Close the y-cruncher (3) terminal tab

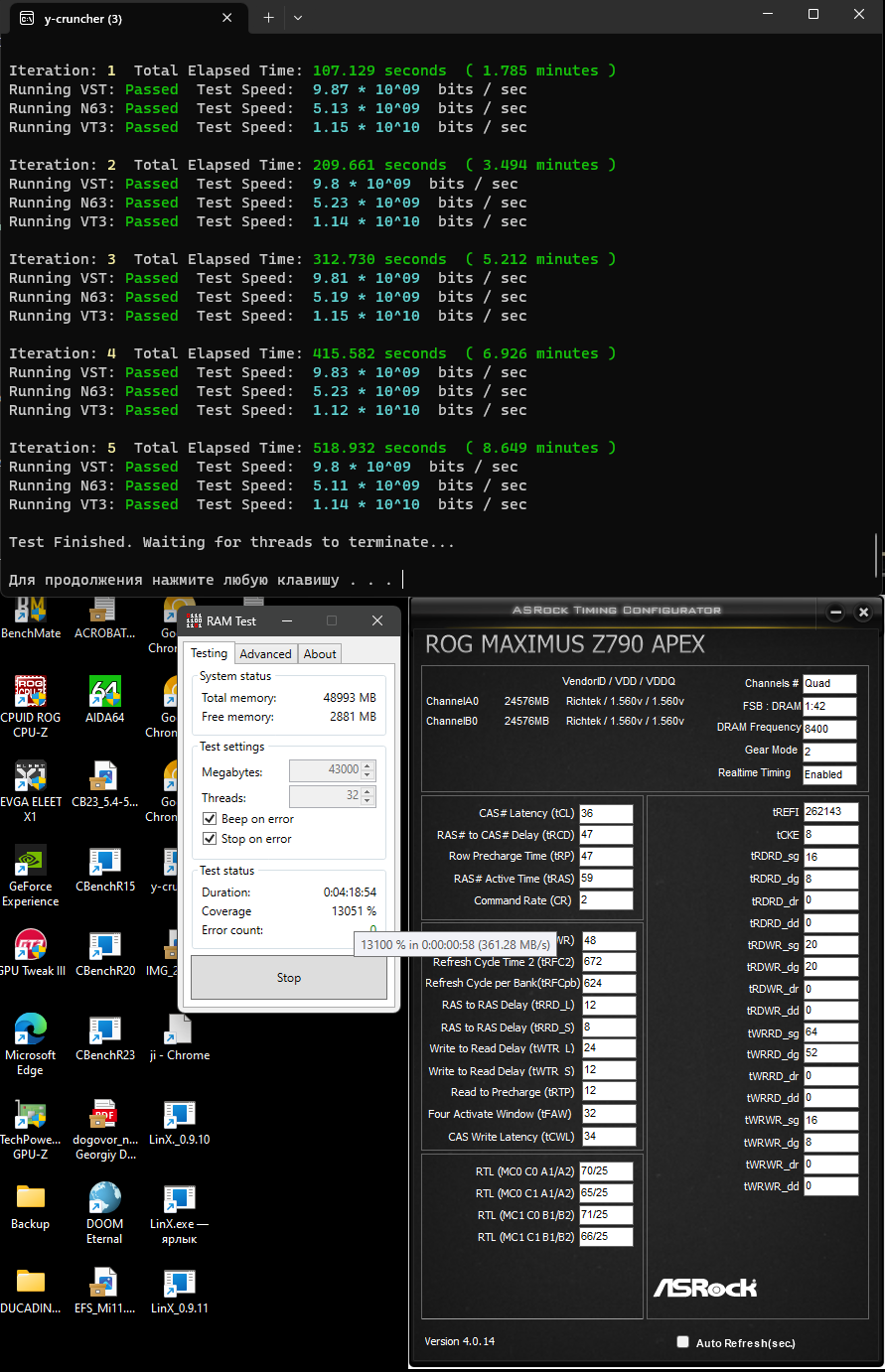[229, 18]
